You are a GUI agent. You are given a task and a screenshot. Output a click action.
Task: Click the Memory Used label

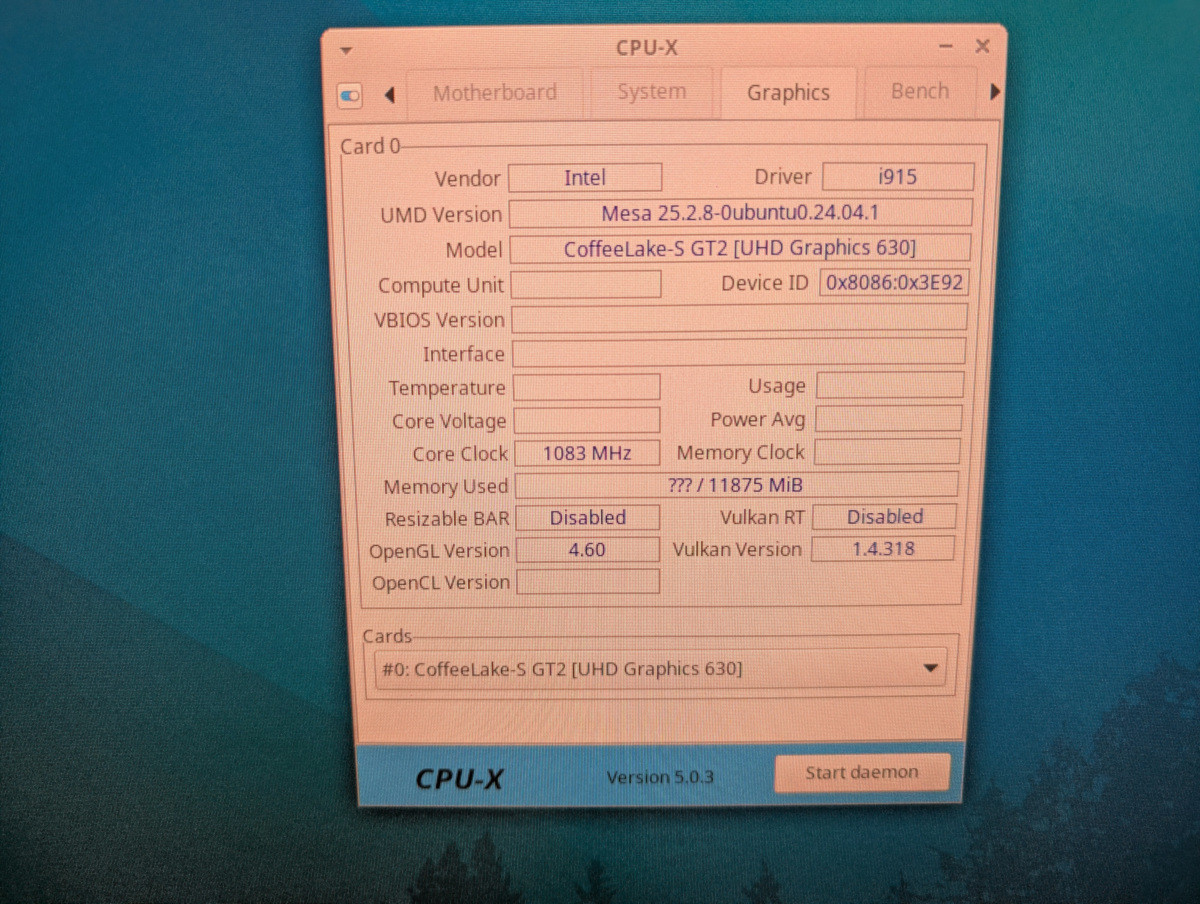pos(446,486)
